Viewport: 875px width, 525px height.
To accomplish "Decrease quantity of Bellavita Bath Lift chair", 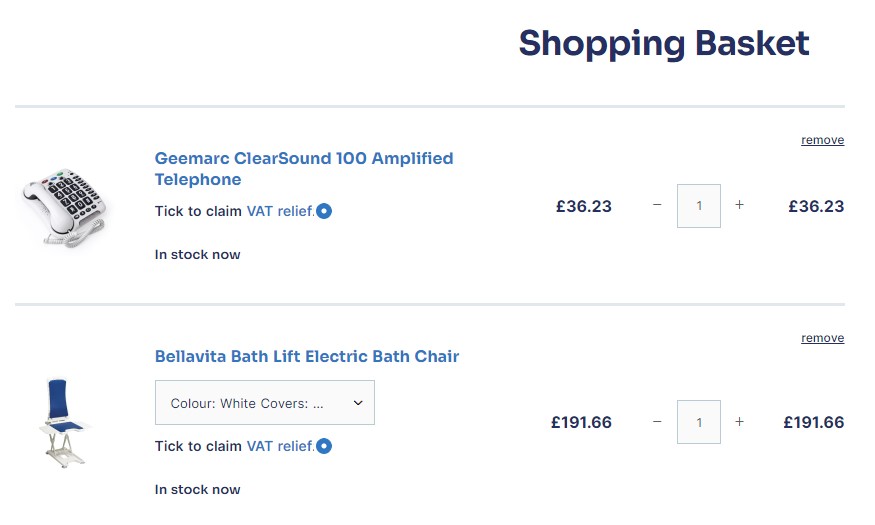I will tap(657, 422).
